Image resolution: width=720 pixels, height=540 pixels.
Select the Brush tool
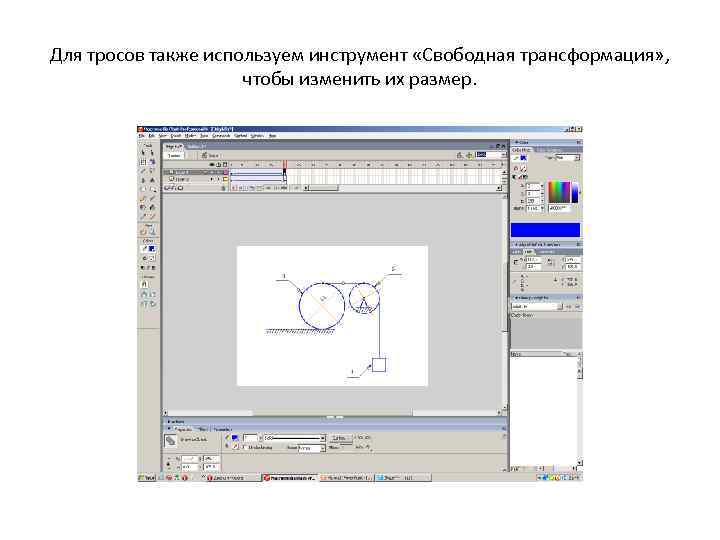(x=152, y=198)
